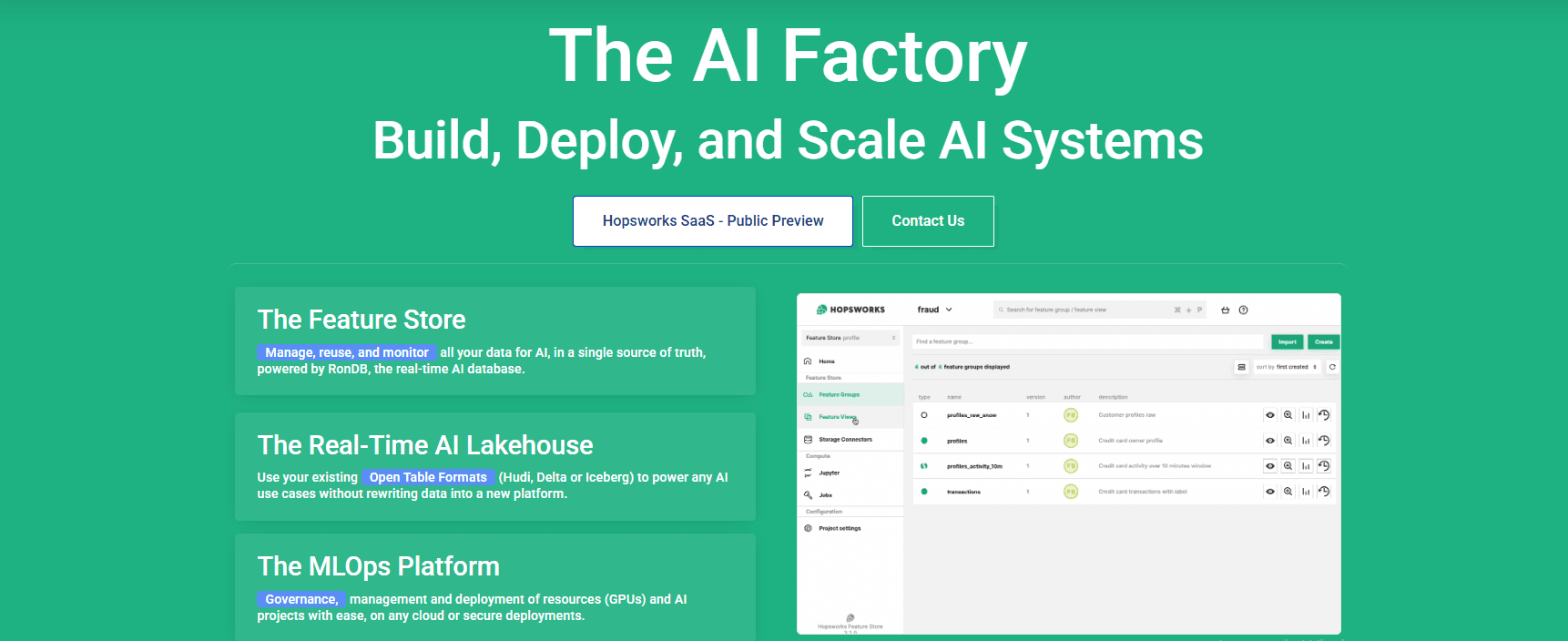The image size is (1568, 641).
Task: Click the magnifier icon in the profiles row
Action: point(1288,441)
